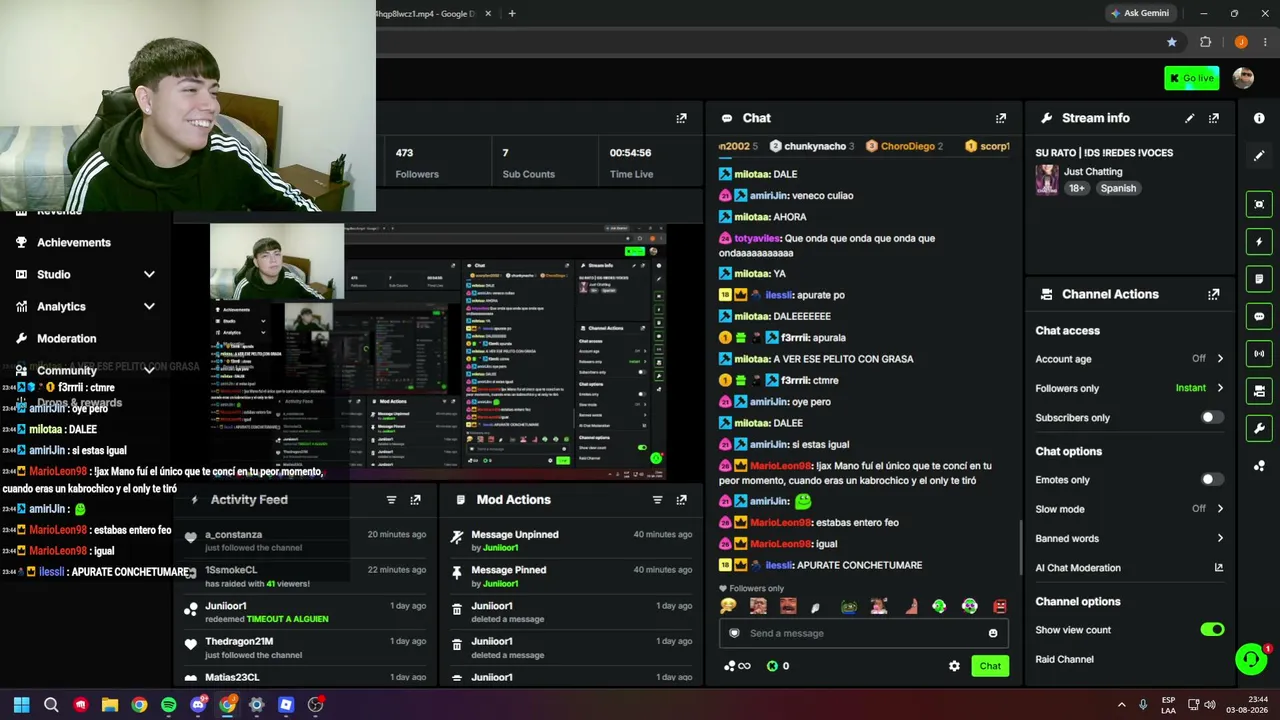The height and width of the screenshot is (720, 1280).
Task: Toggle the broadcast signal widget in sidebar
Action: [x=1259, y=353]
